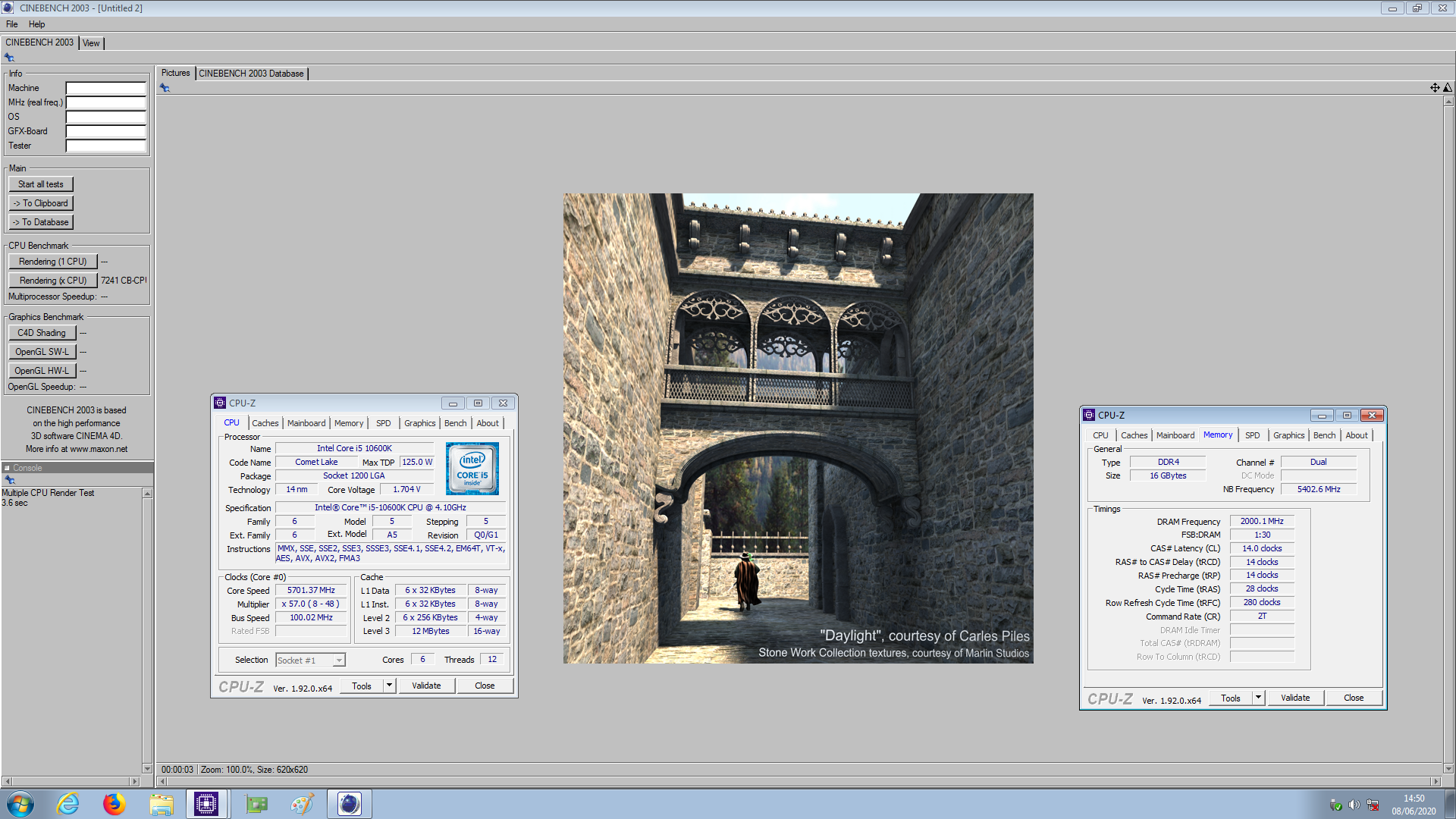Click Start all tests button
1456x819 pixels.
[x=41, y=184]
